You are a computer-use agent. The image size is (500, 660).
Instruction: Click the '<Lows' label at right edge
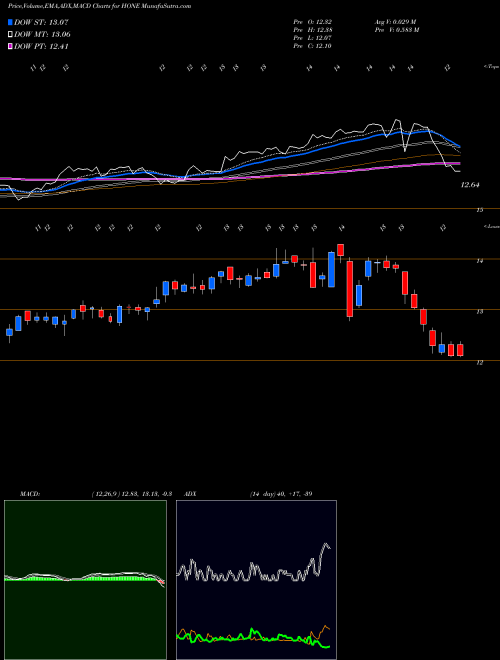[x=491, y=226]
